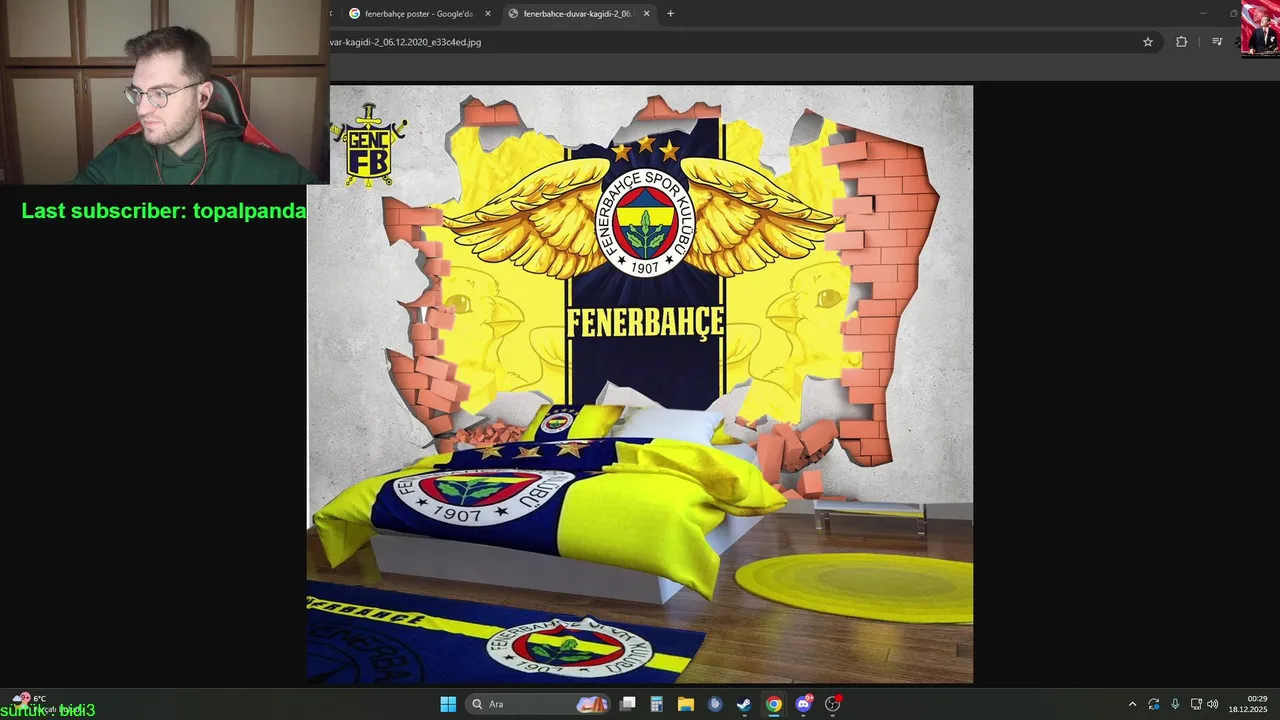The height and width of the screenshot is (720, 1280).
Task: Open the Chrome extensions puzzle icon
Action: coord(1181,42)
